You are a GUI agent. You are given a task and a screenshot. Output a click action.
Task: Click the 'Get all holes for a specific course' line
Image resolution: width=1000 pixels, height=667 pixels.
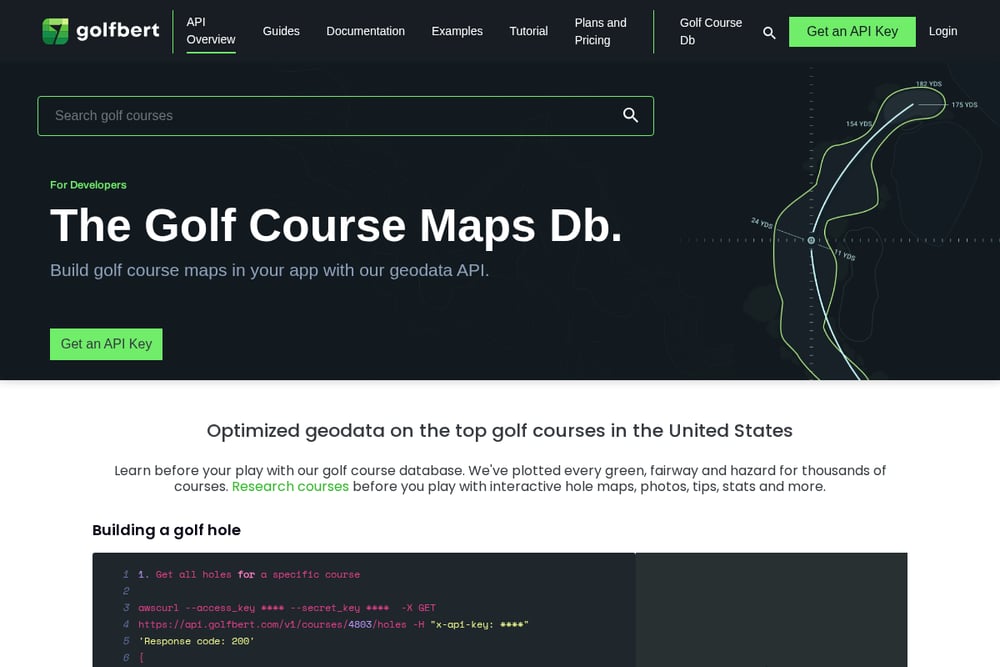pos(249,575)
